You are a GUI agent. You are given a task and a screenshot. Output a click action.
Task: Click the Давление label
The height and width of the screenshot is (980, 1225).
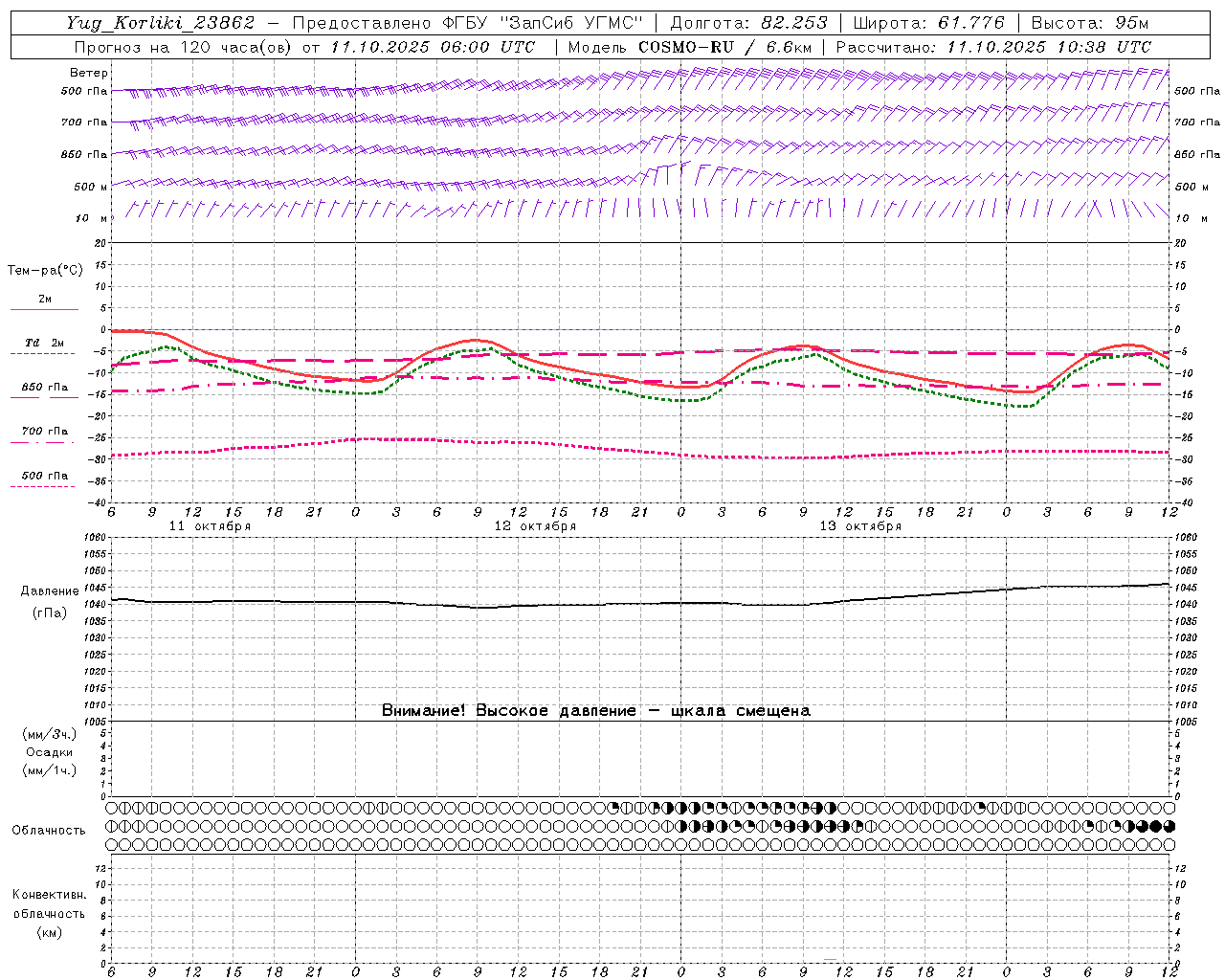click(x=50, y=591)
